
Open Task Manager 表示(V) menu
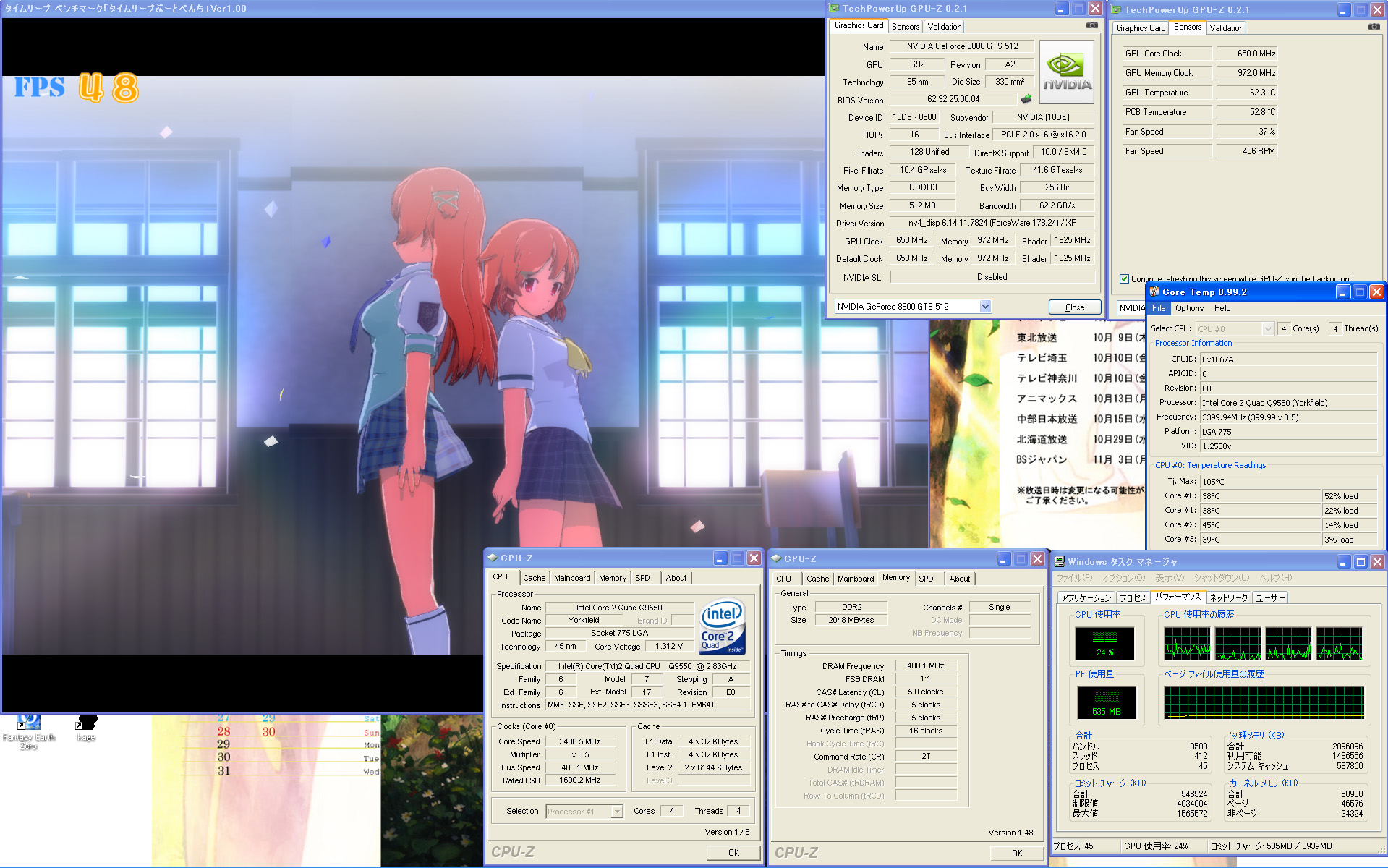coord(1170,578)
